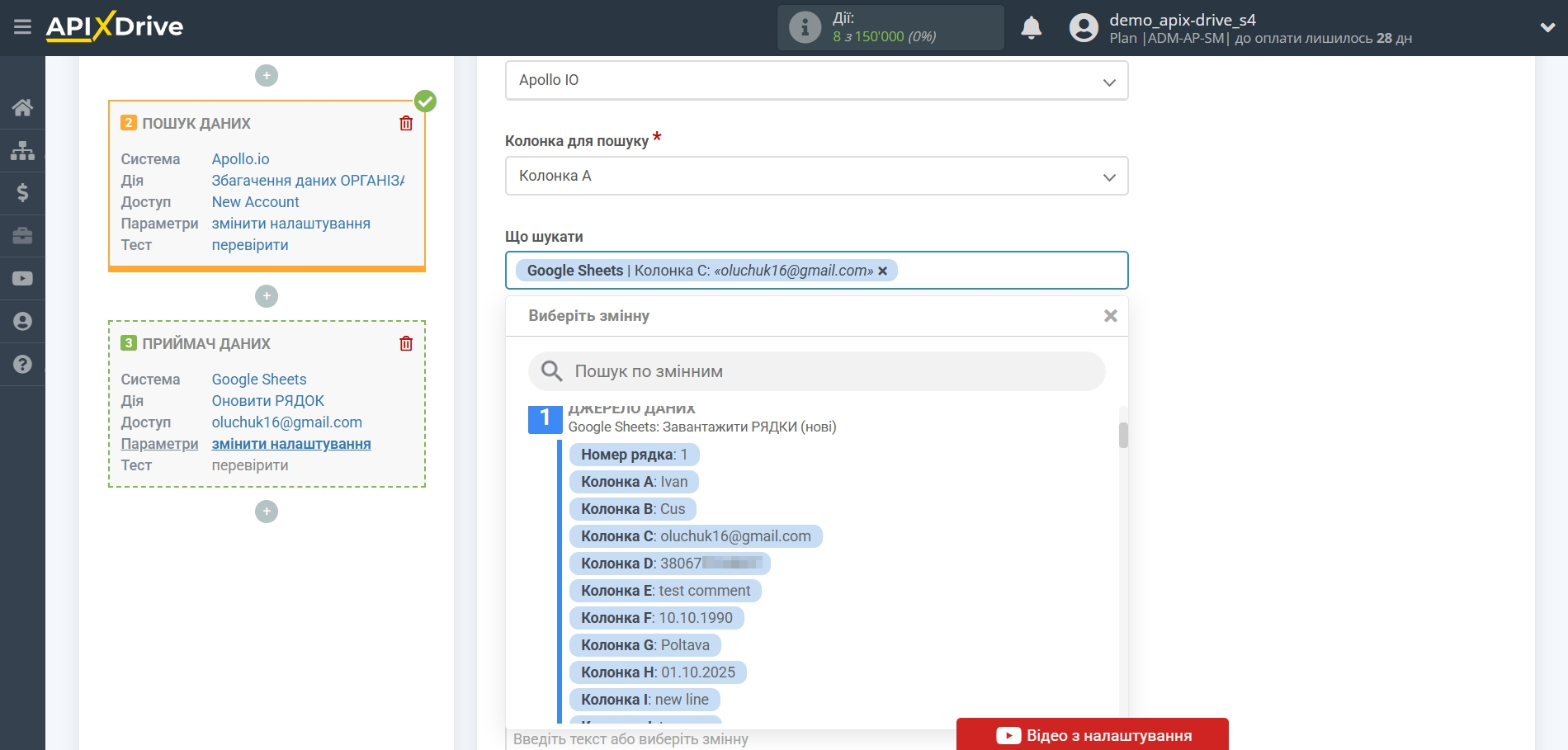
Task: Click the notifications bell
Action: point(1031,27)
